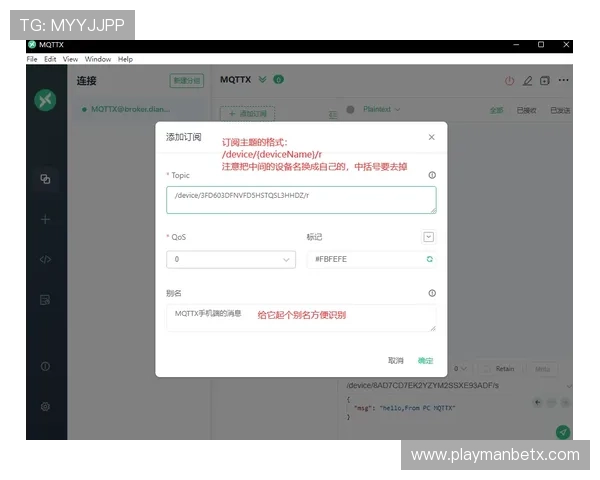Click the unread message count badge

(278, 79)
